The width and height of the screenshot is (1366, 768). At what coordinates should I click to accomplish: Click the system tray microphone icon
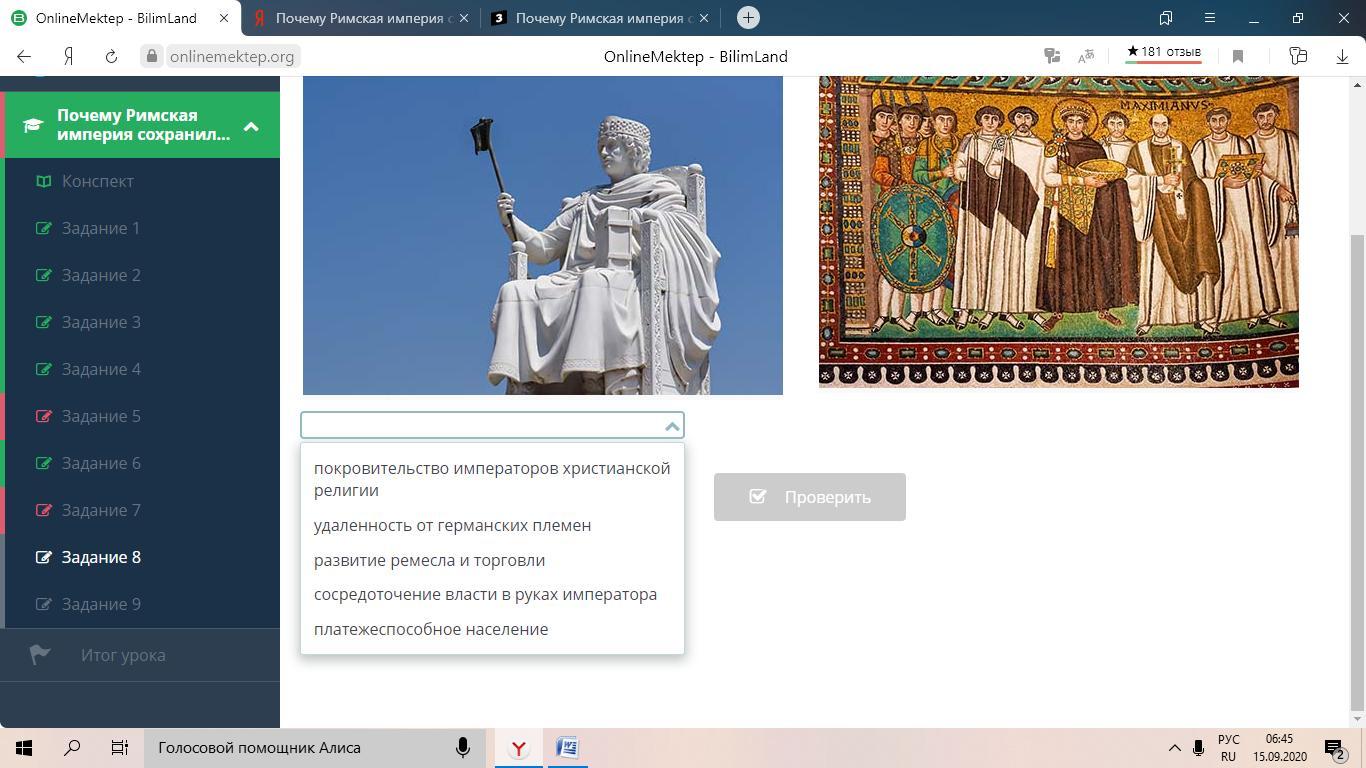coord(1199,748)
